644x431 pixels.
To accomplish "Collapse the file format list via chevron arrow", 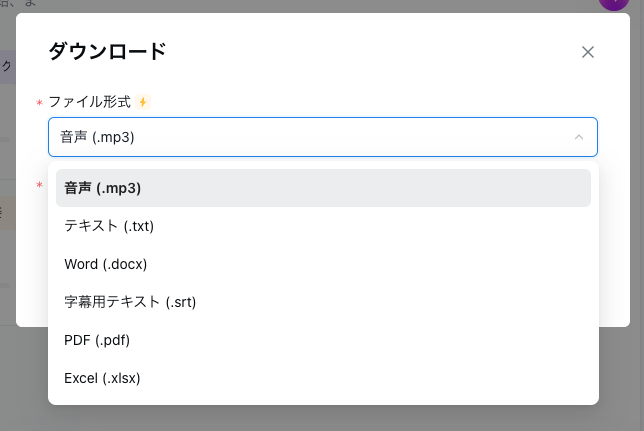I will [579, 137].
